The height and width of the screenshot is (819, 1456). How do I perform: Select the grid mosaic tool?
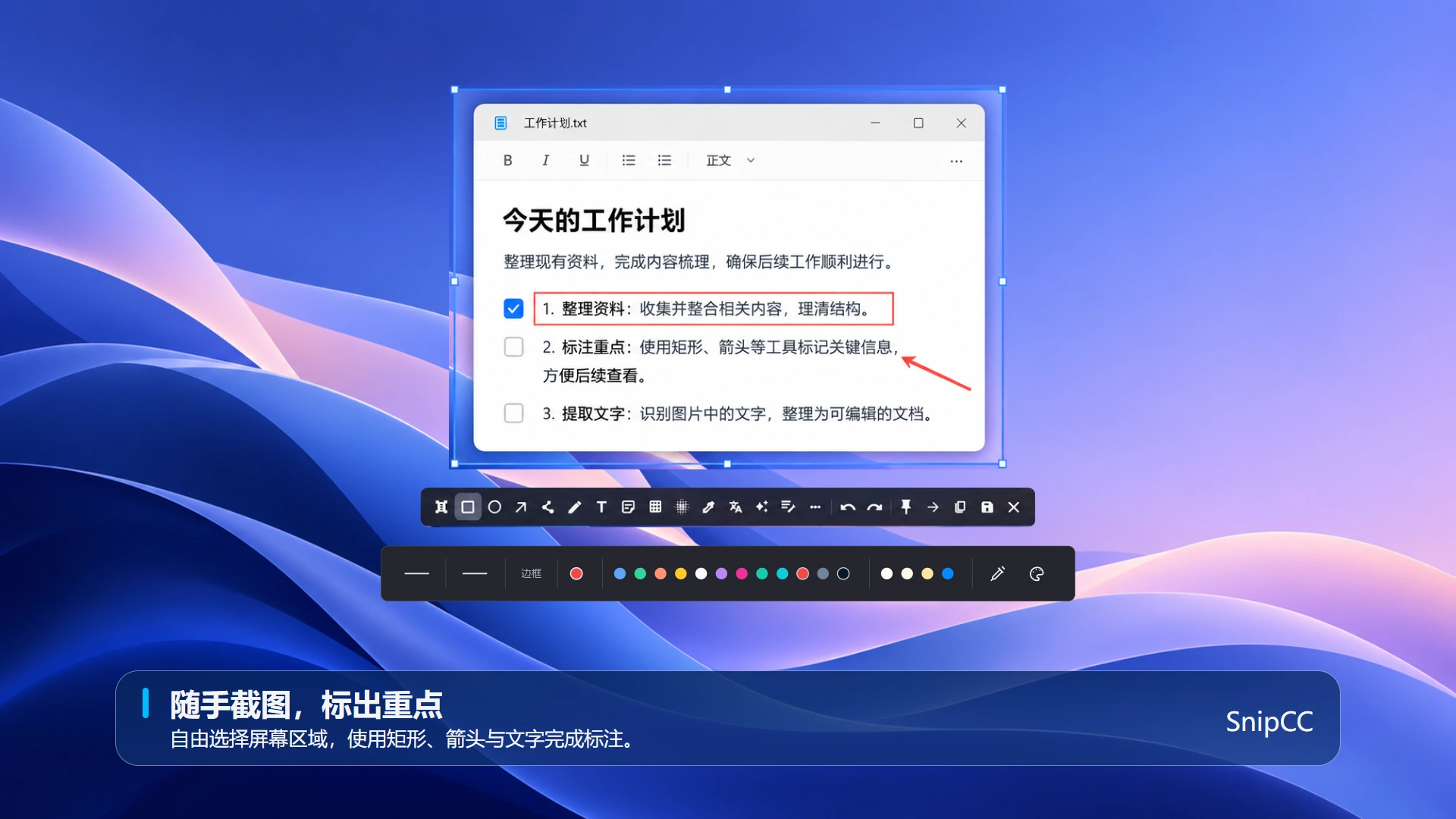point(655,507)
